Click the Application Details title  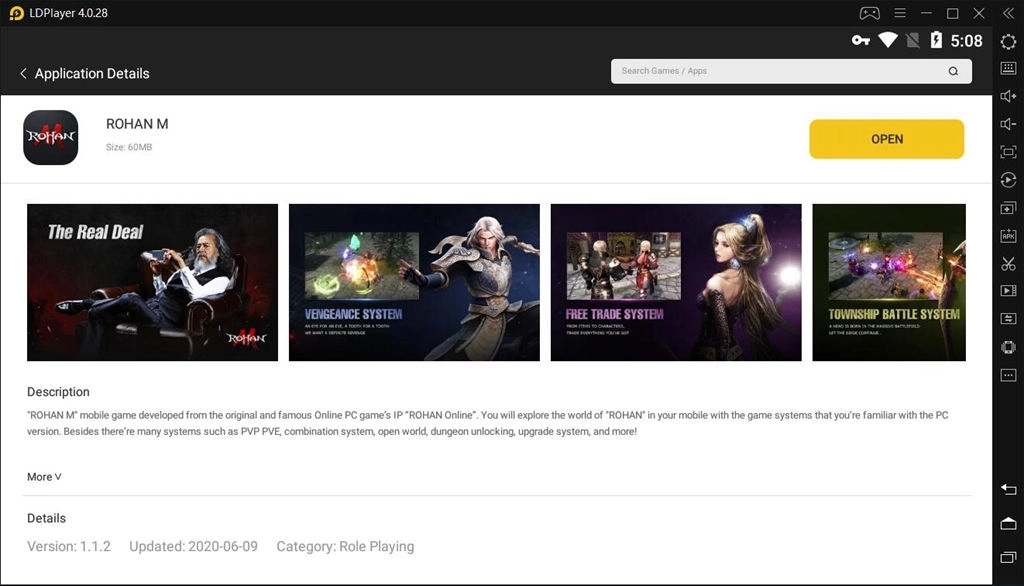pyautogui.click(x=92, y=74)
